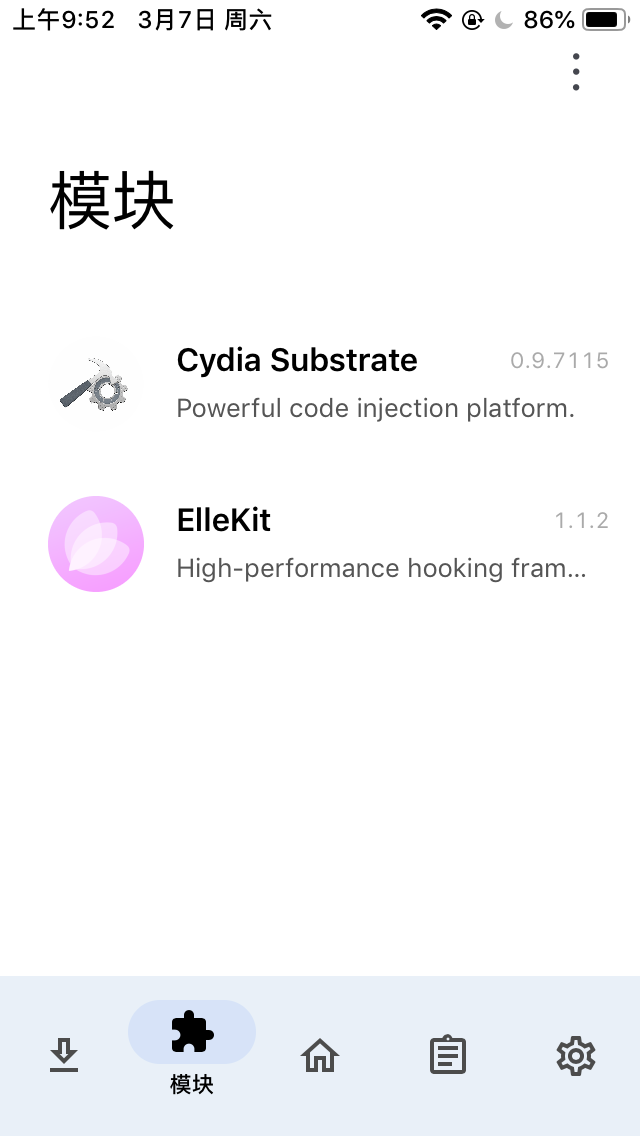The width and height of the screenshot is (640, 1136).
Task: Go to the home tab icon
Action: point(320,1055)
